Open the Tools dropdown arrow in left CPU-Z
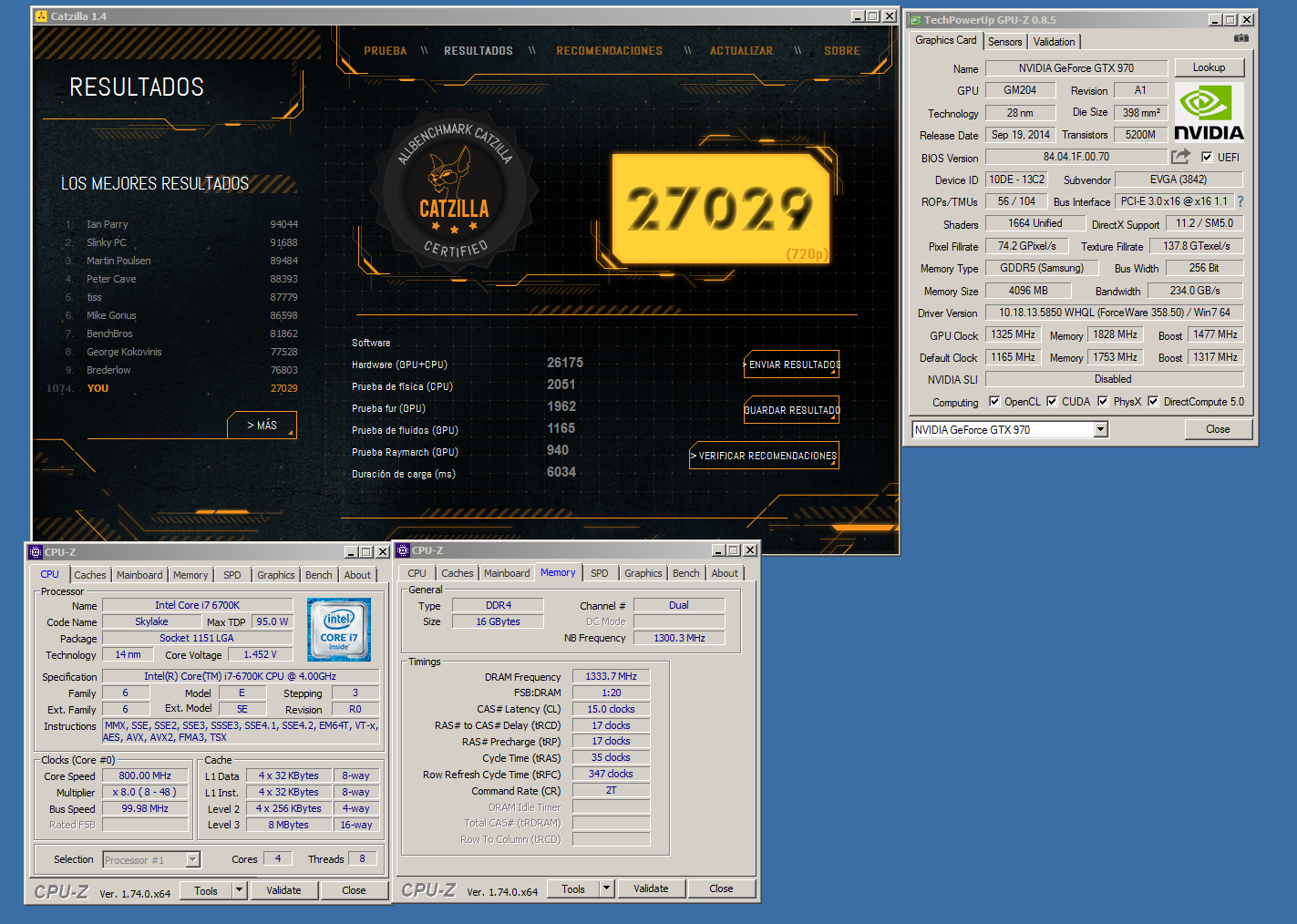The height and width of the screenshot is (924, 1297). pos(240,890)
